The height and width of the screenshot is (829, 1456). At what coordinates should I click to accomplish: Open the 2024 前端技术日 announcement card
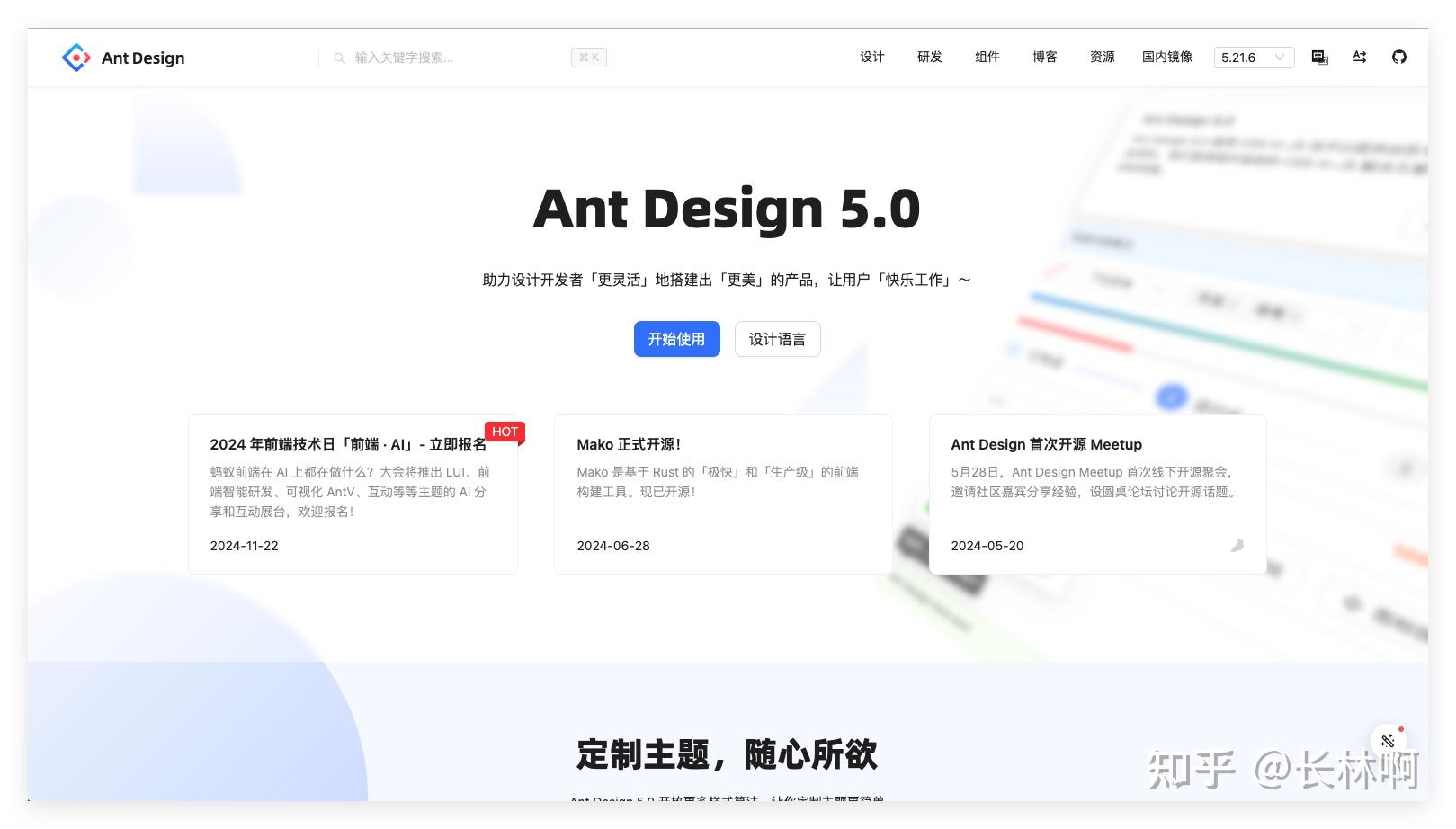click(353, 493)
